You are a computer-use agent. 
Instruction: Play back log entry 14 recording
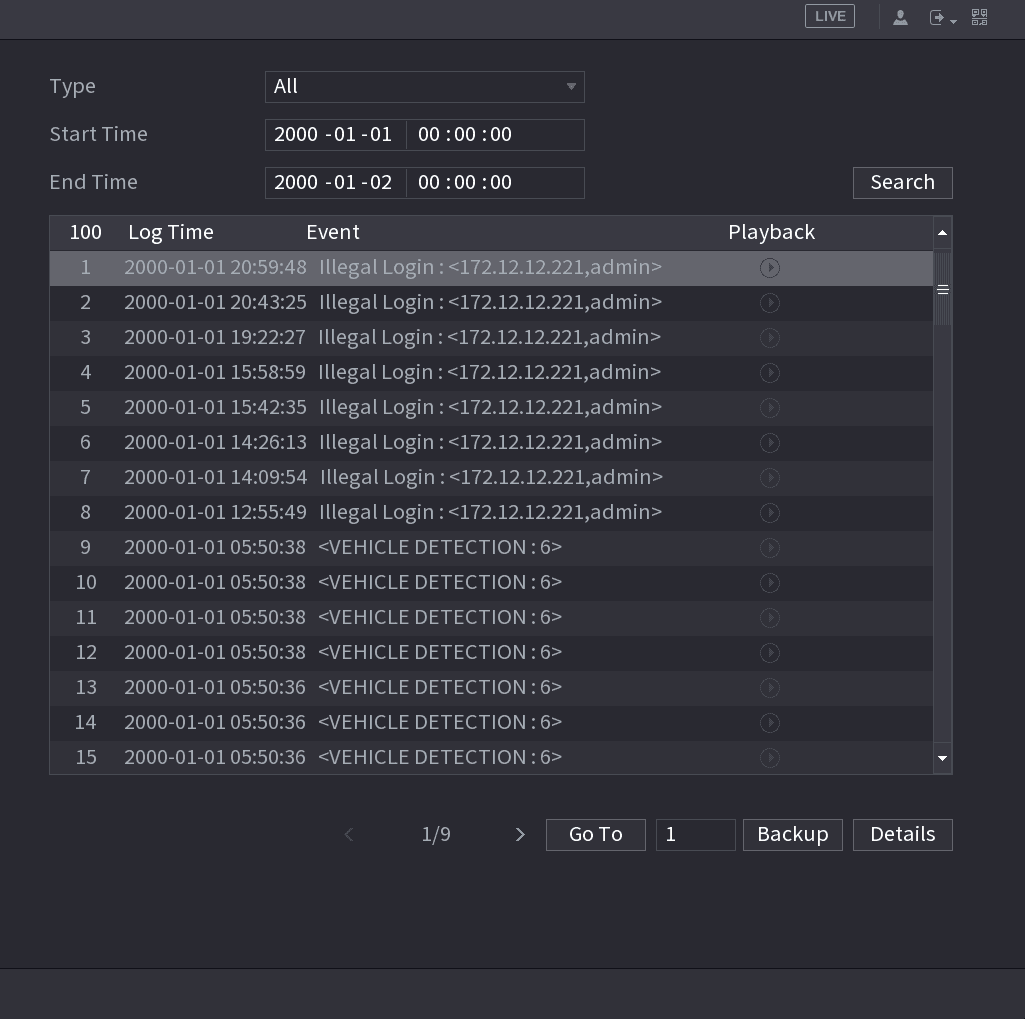point(770,723)
